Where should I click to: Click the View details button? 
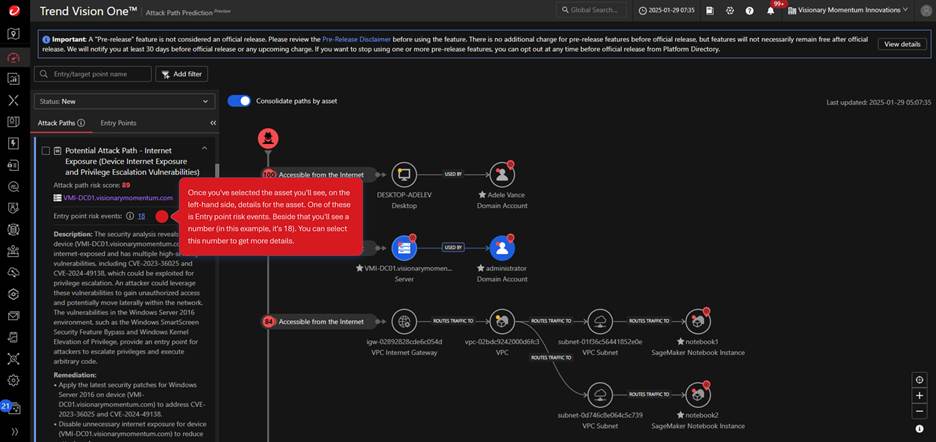pyautogui.click(x=902, y=44)
